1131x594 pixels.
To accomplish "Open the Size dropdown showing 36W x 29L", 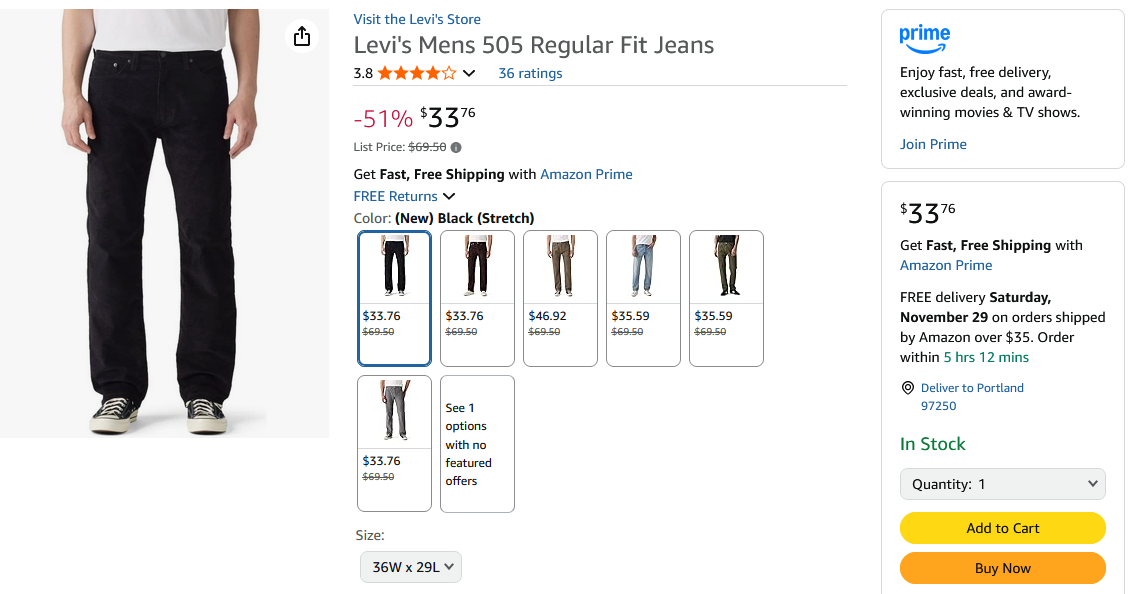I will 410,566.
